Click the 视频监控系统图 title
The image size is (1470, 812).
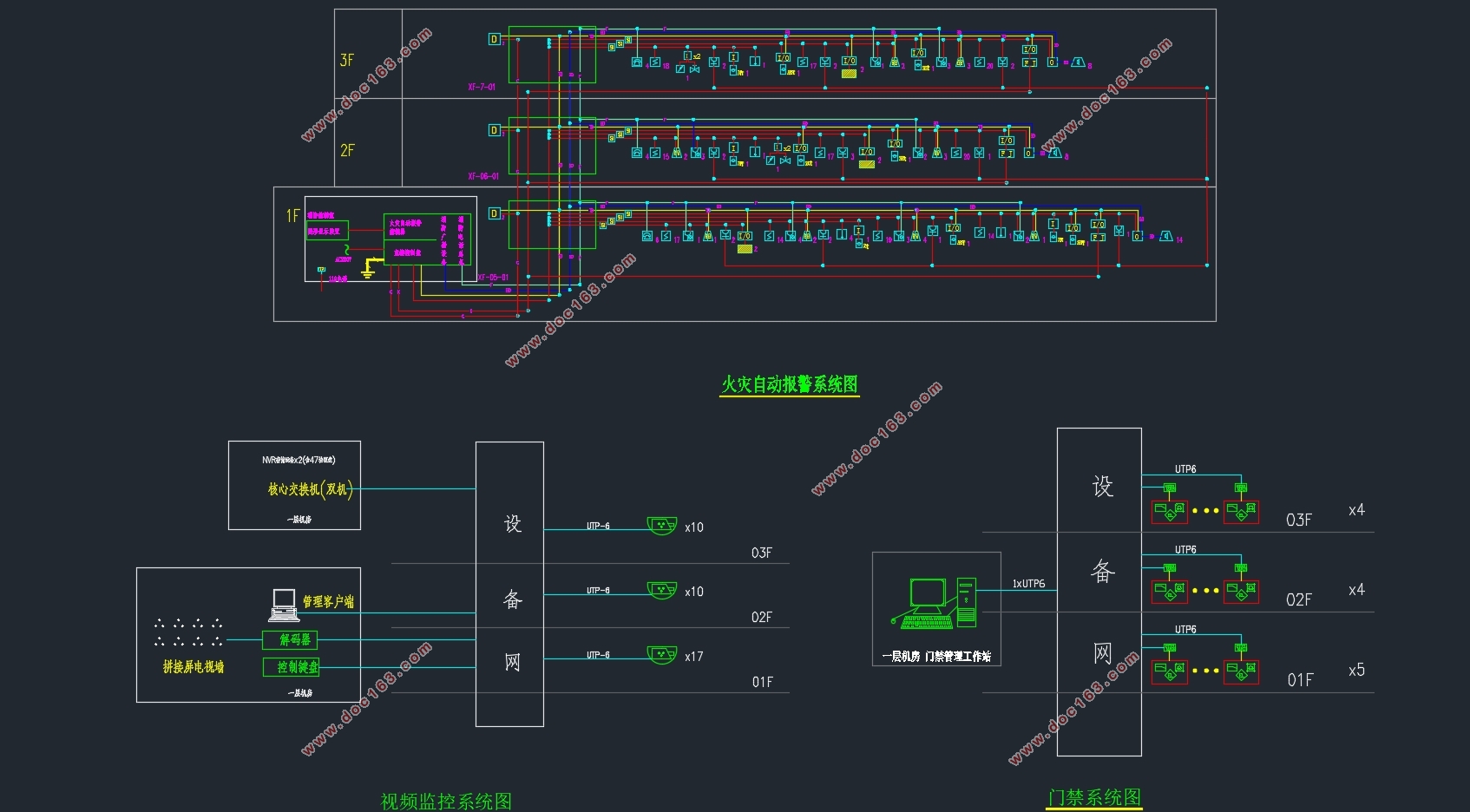[x=446, y=801]
